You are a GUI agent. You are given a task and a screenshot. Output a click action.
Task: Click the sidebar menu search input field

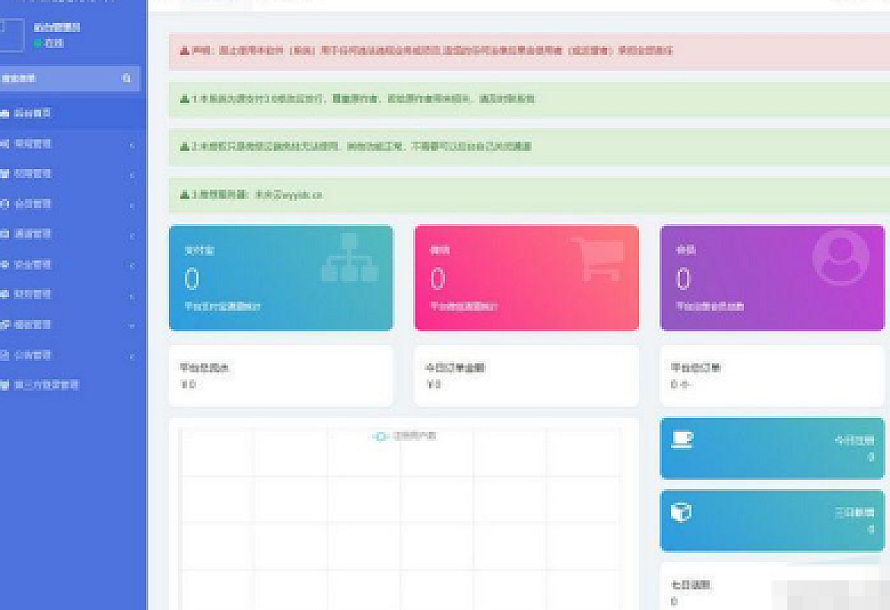click(58, 78)
